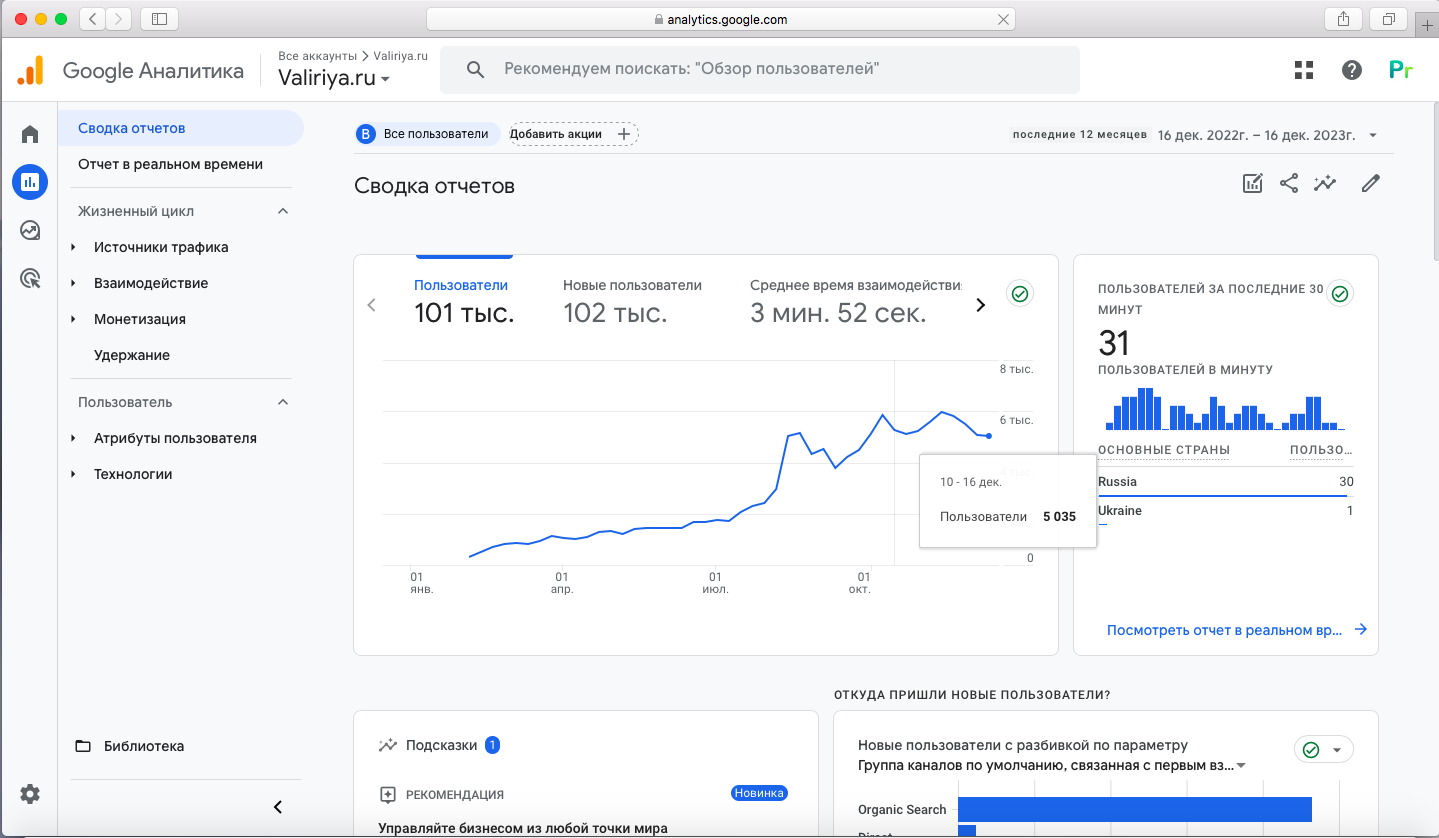This screenshot has width=1439, height=838.
Task: Open Отчет в реальном времени
Action: 171,164
